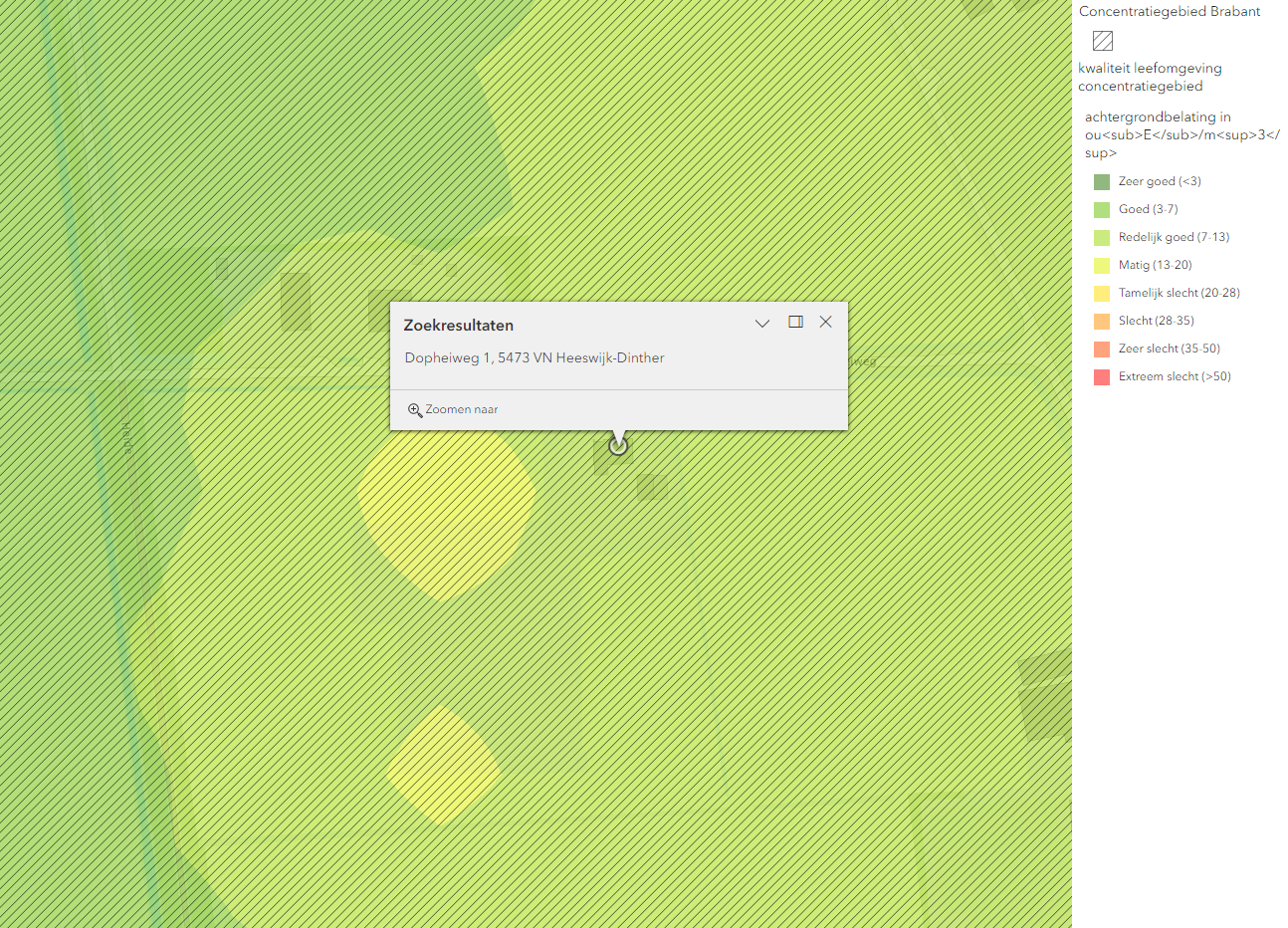The width and height of the screenshot is (1288, 928).
Task: Click the Goed (3-7) color swatch
Action: 1102,210
